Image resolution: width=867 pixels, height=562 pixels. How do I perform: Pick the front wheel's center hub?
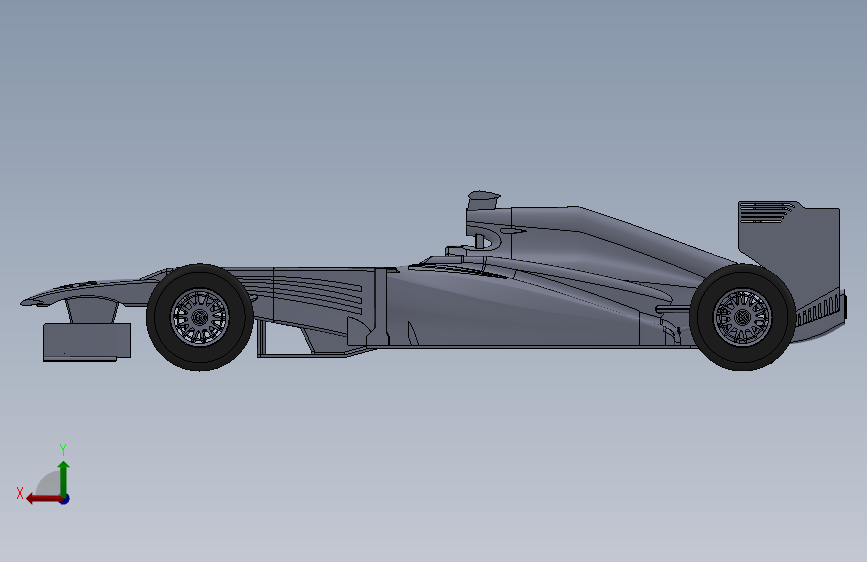click(200, 318)
